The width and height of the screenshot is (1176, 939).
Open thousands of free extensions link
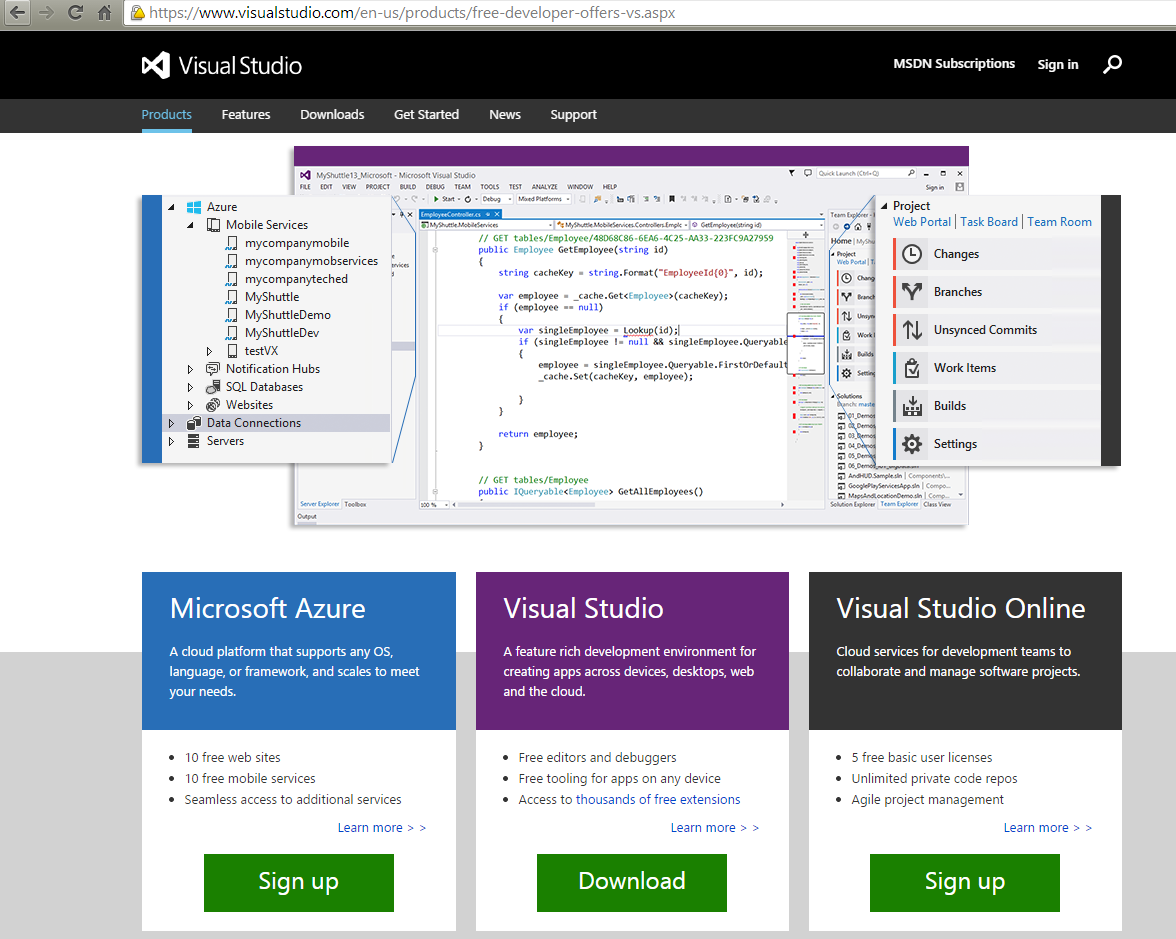tap(658, 800)
